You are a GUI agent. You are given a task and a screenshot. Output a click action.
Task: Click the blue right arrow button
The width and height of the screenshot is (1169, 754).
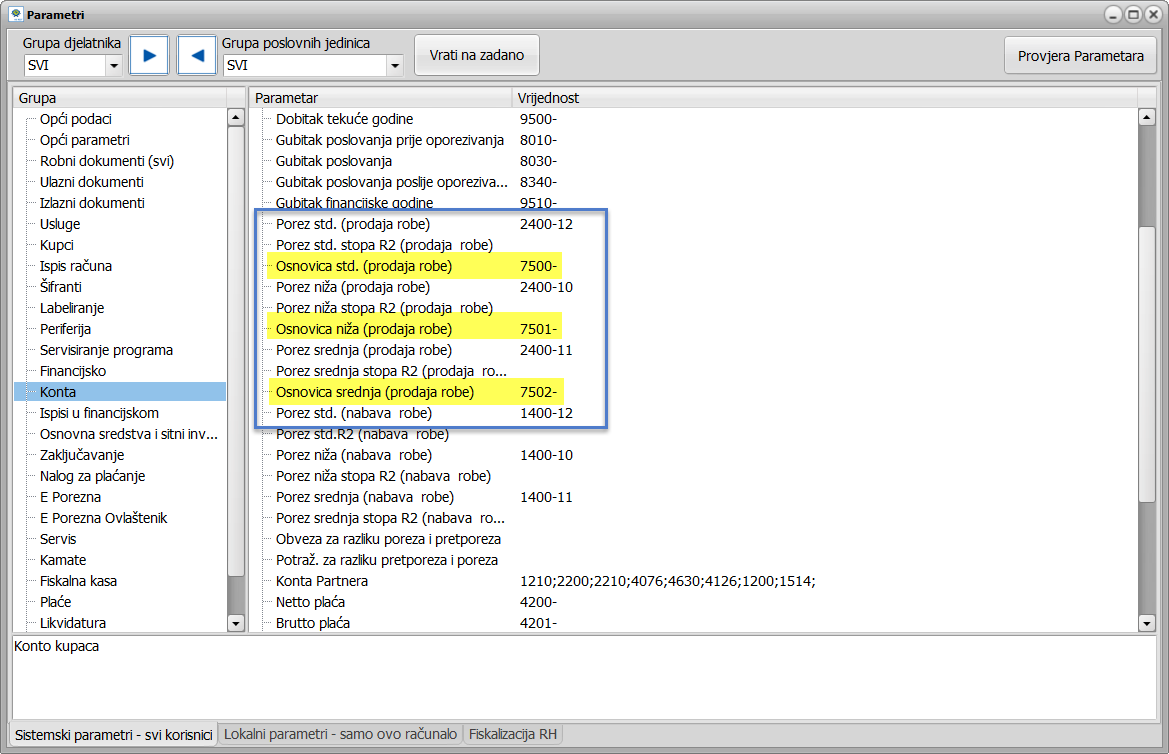(x=149, y=55)
